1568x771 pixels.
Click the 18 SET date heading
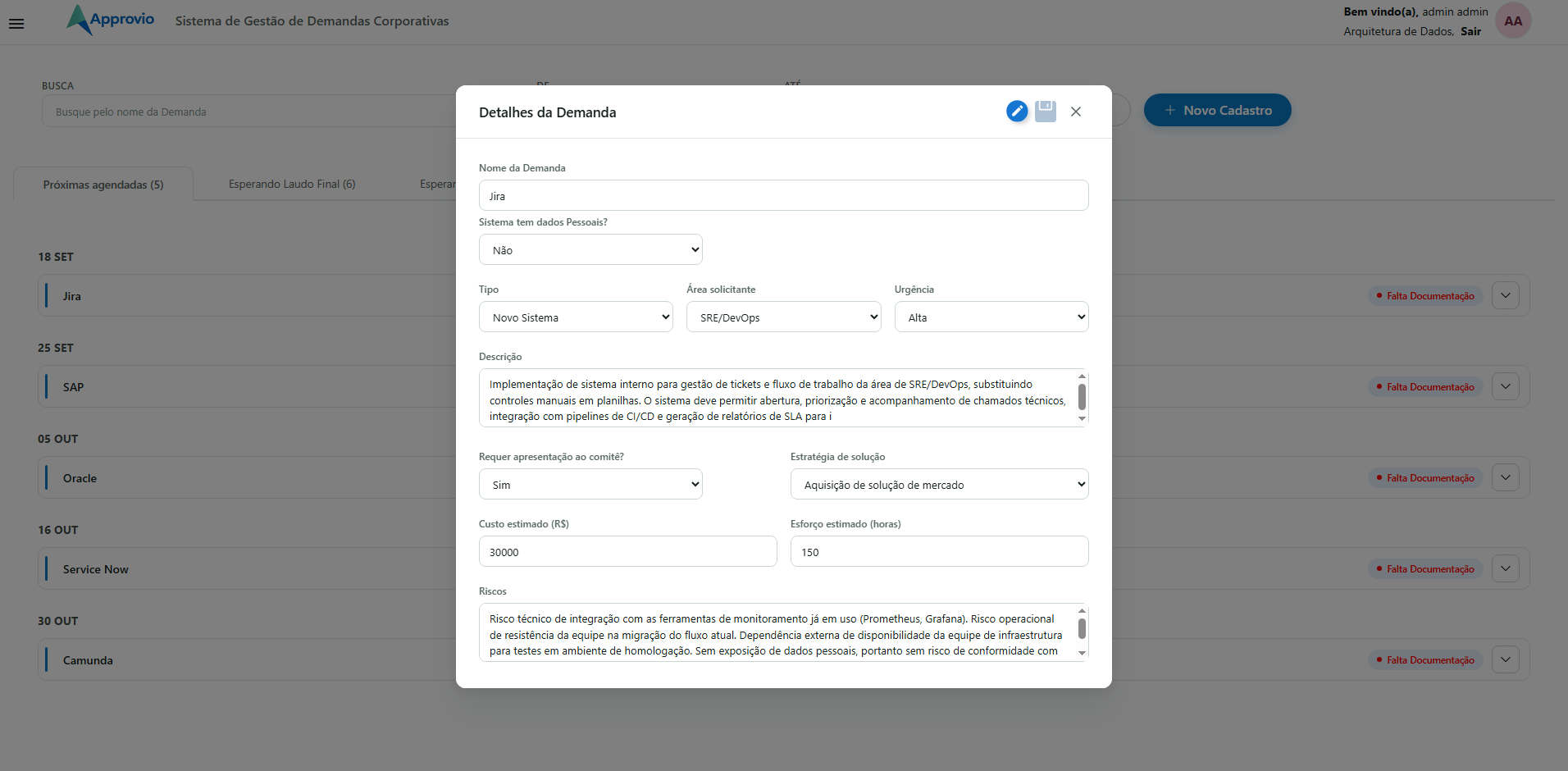tap(56, 257)
